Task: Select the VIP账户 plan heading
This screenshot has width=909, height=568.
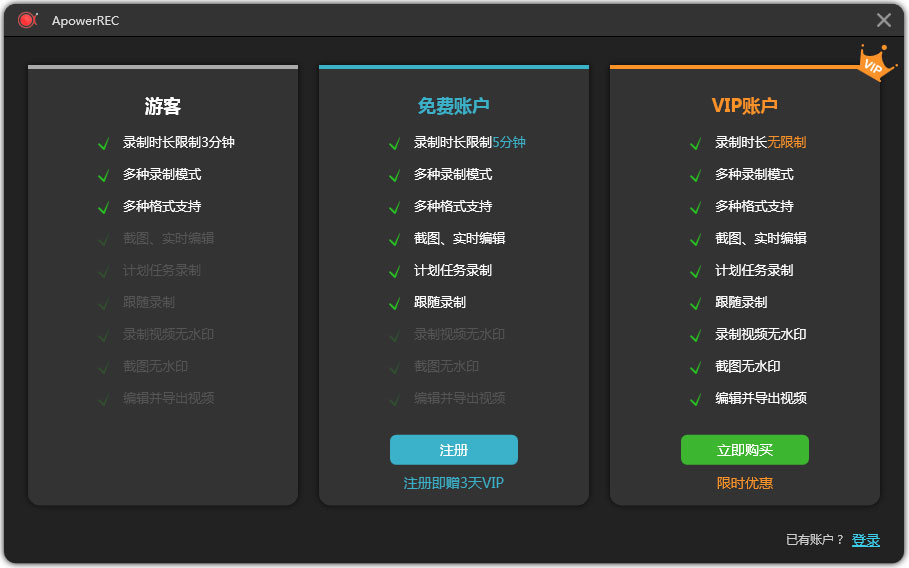Action: (744, 106)
